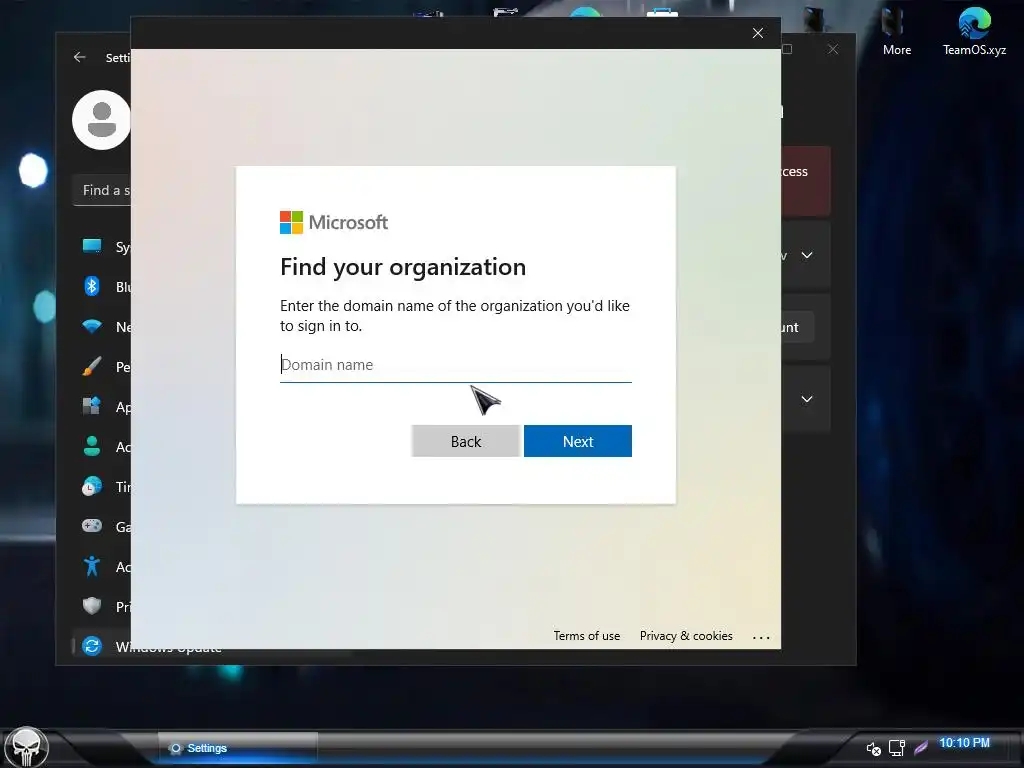This screenshot has width=1024, height=768.
Task: Close the organization sign-in dialog
Action: 758,33
